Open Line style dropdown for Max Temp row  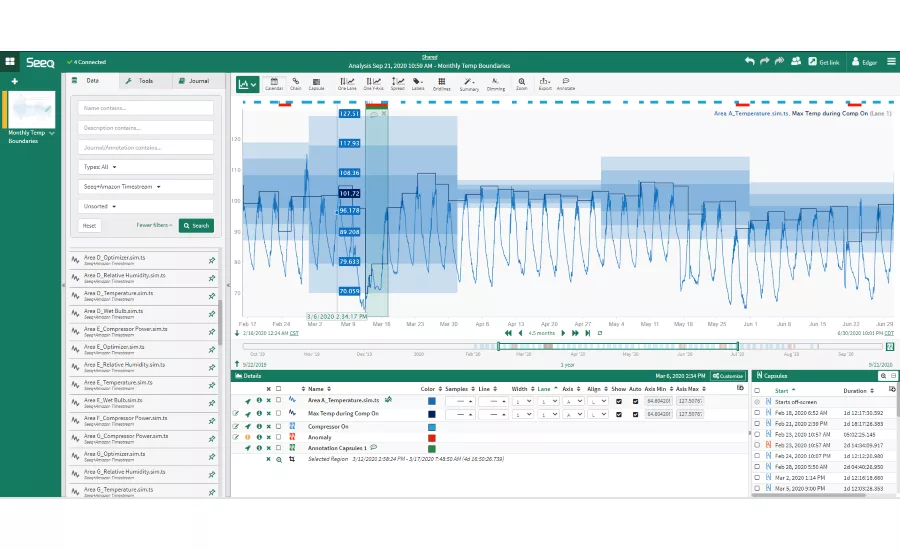click(494, 414)
